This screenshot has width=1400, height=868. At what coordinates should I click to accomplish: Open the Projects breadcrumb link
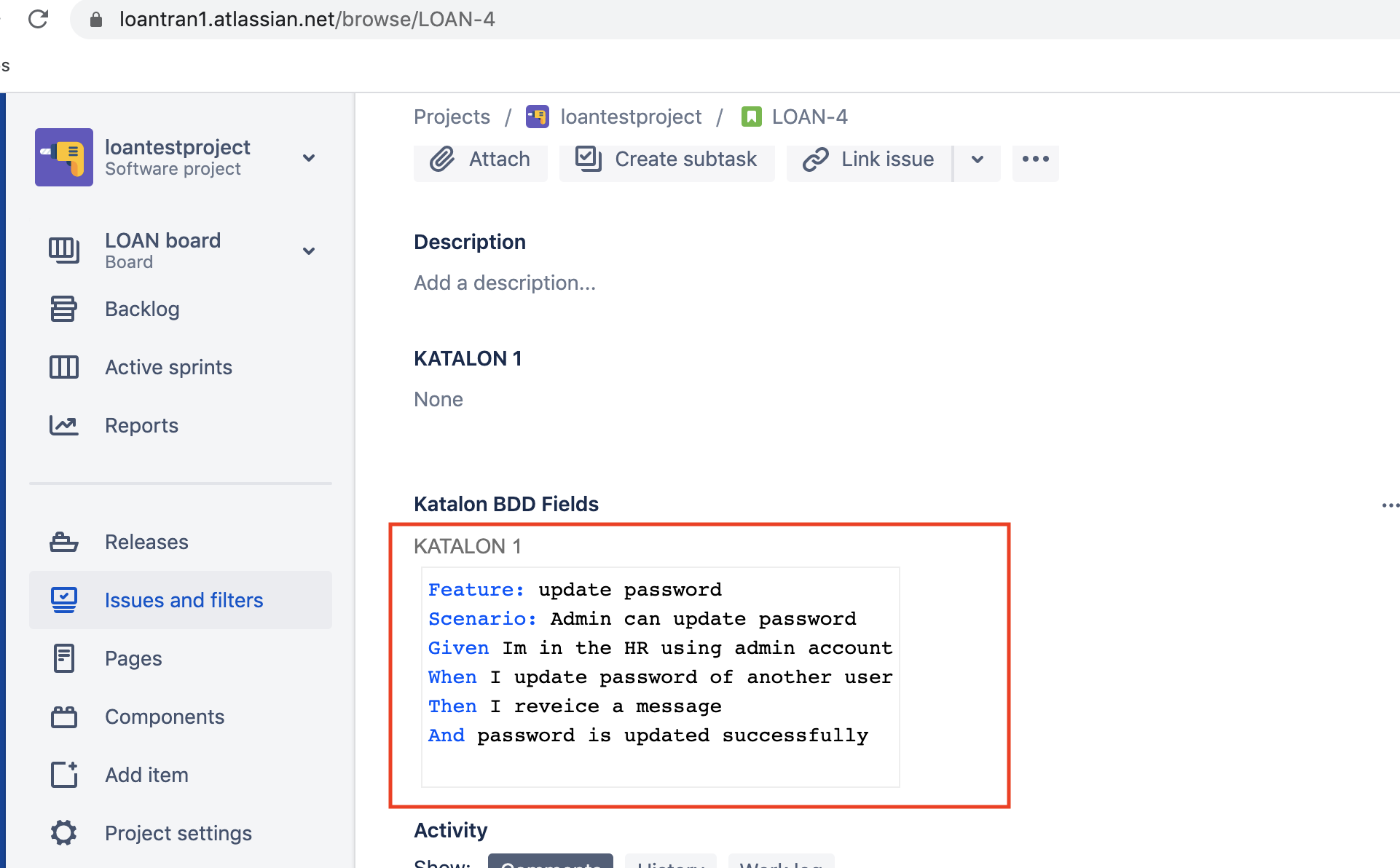[x=451, y=117]
